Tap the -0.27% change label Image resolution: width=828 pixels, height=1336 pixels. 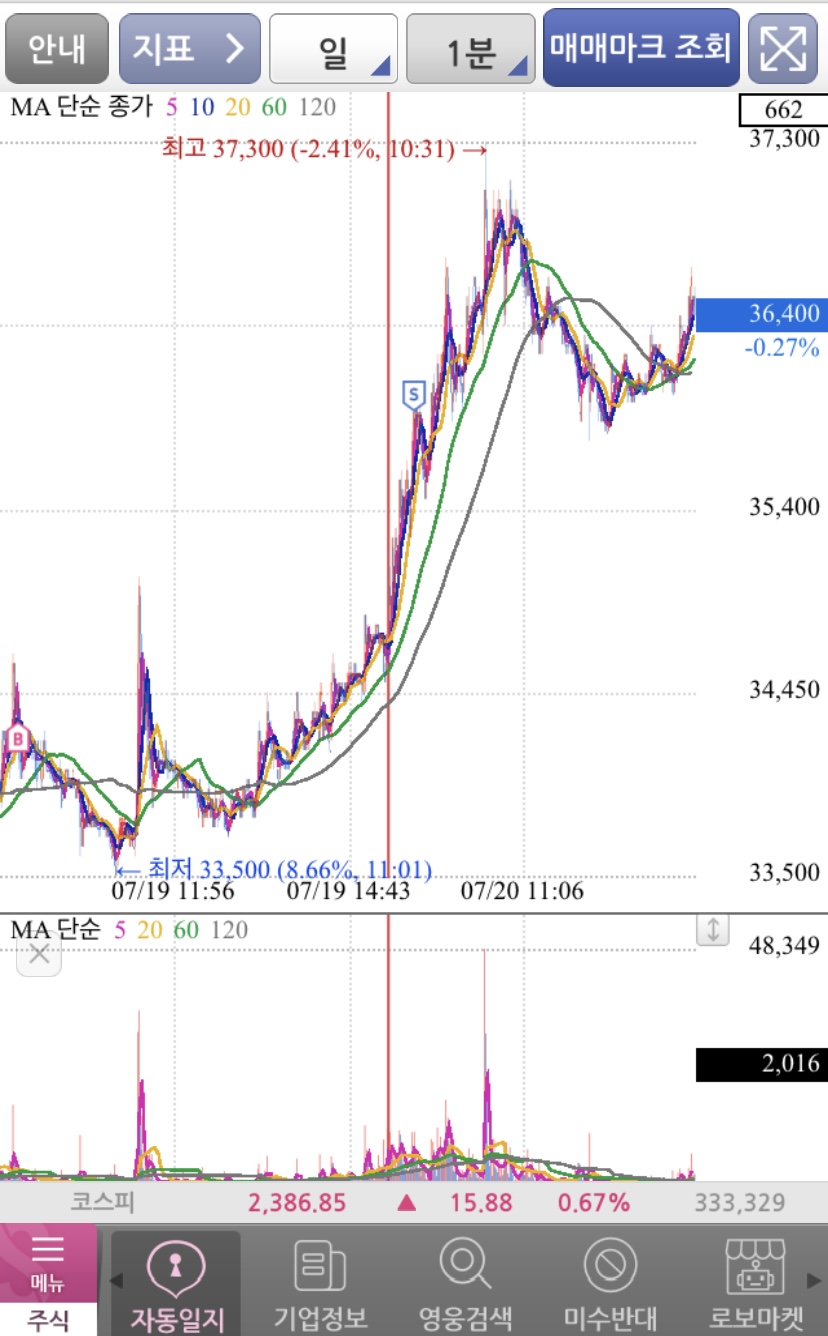pos(782,348)
